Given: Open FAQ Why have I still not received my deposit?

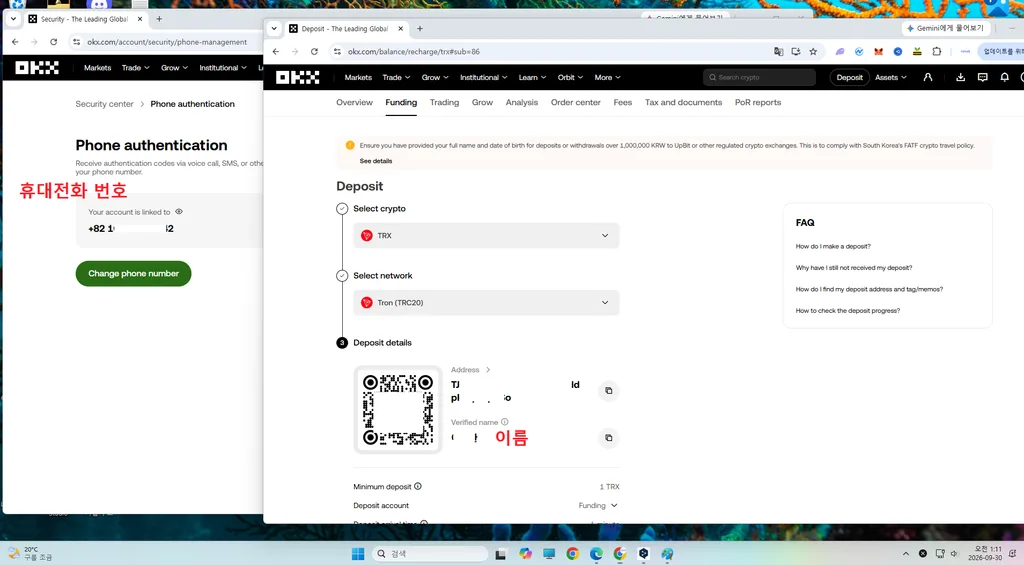Looking at the screenshot, I should [x=854, y=268].
